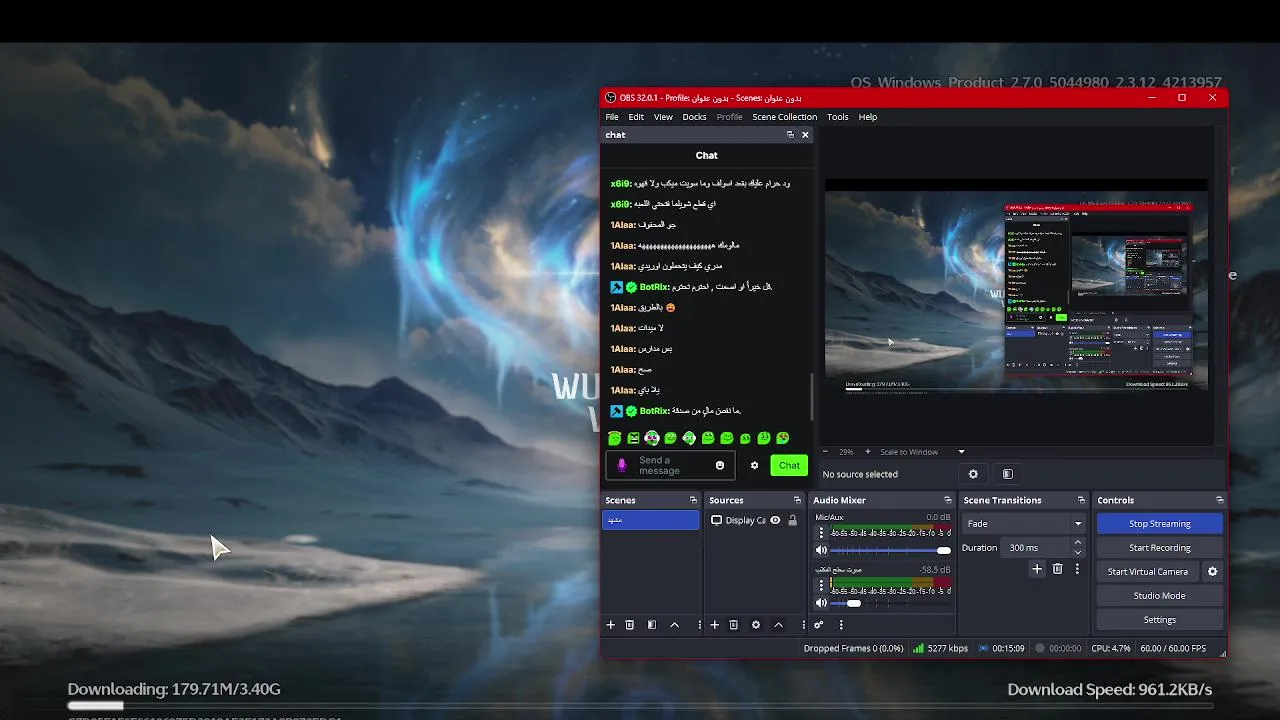Open the Scene Collection menu
The image size is (1280, 720).
(x=784, y=117)
